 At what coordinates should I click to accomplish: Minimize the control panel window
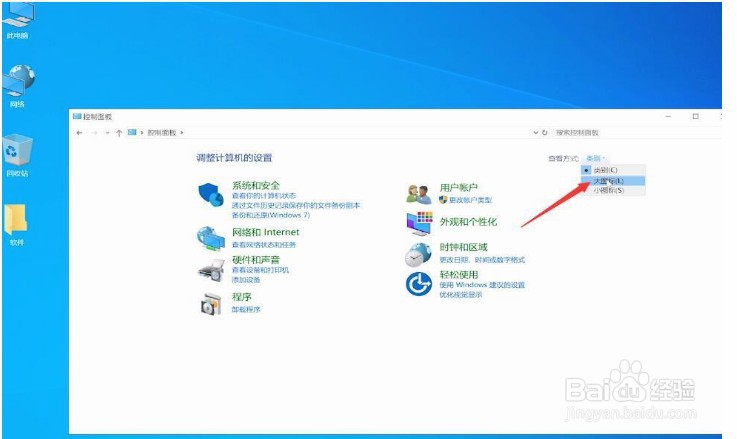point(668,116)
